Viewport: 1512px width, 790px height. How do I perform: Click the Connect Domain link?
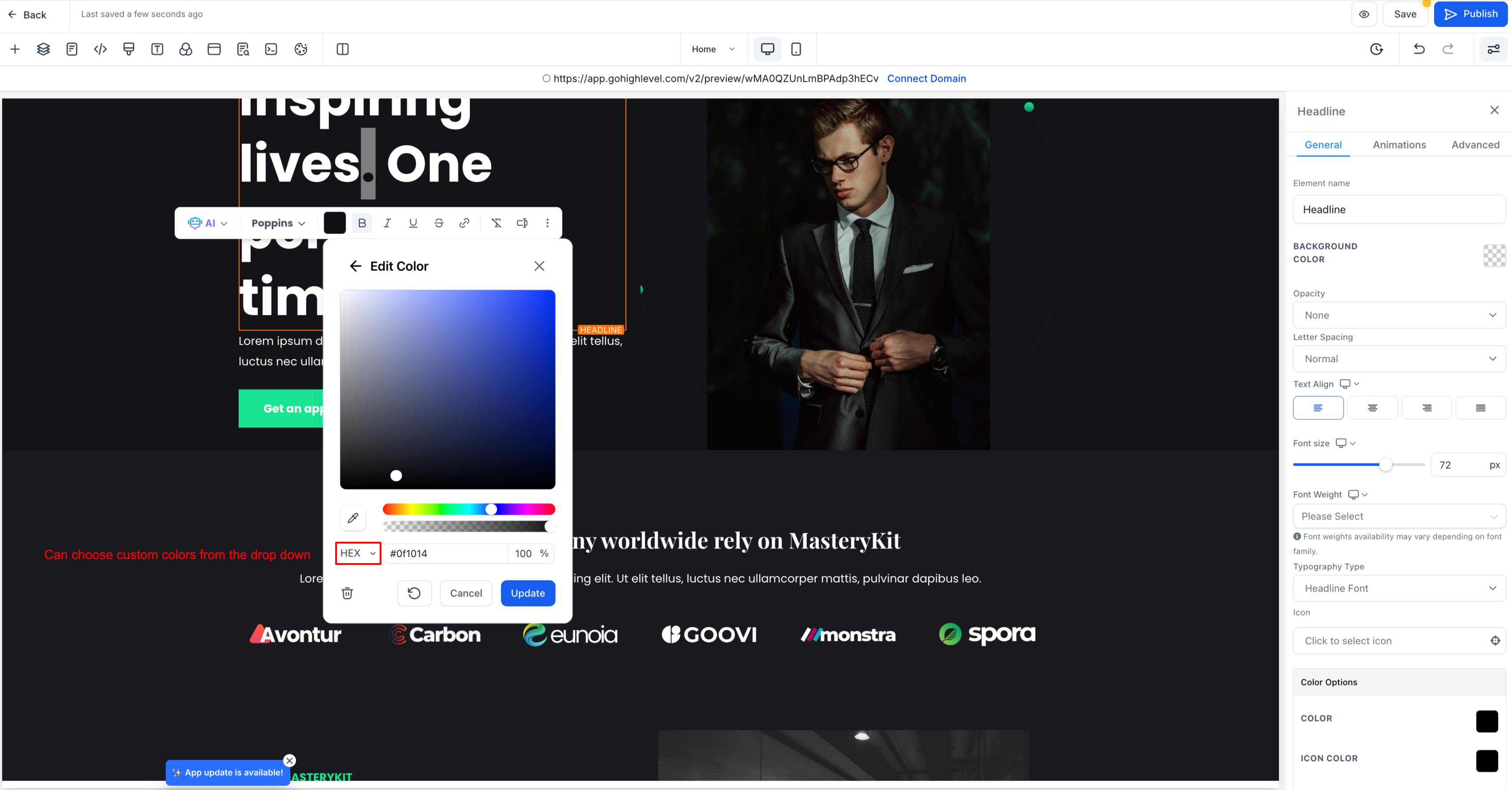tap(926, 79)
